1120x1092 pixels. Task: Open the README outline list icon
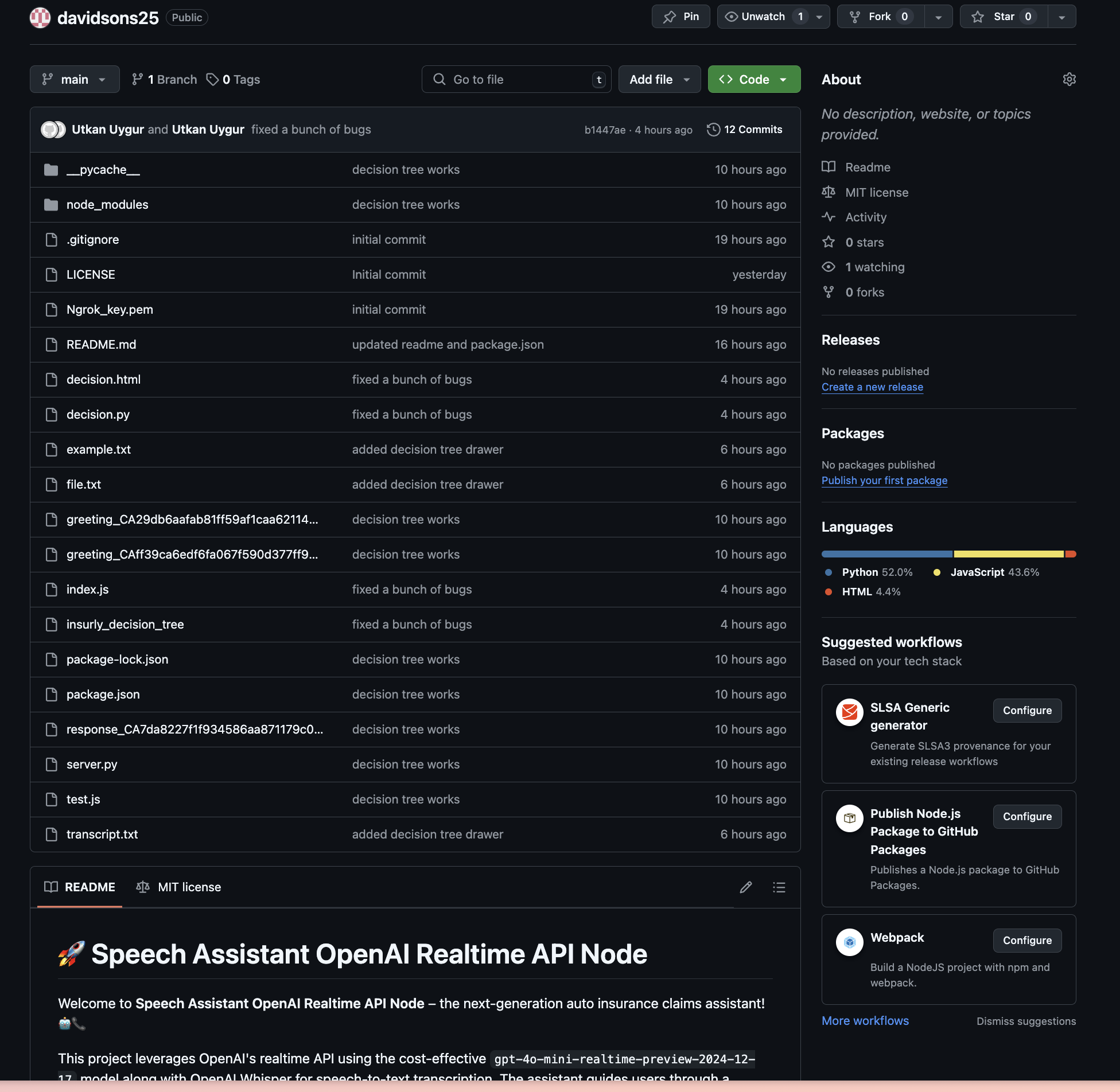(x=779, y=887)
